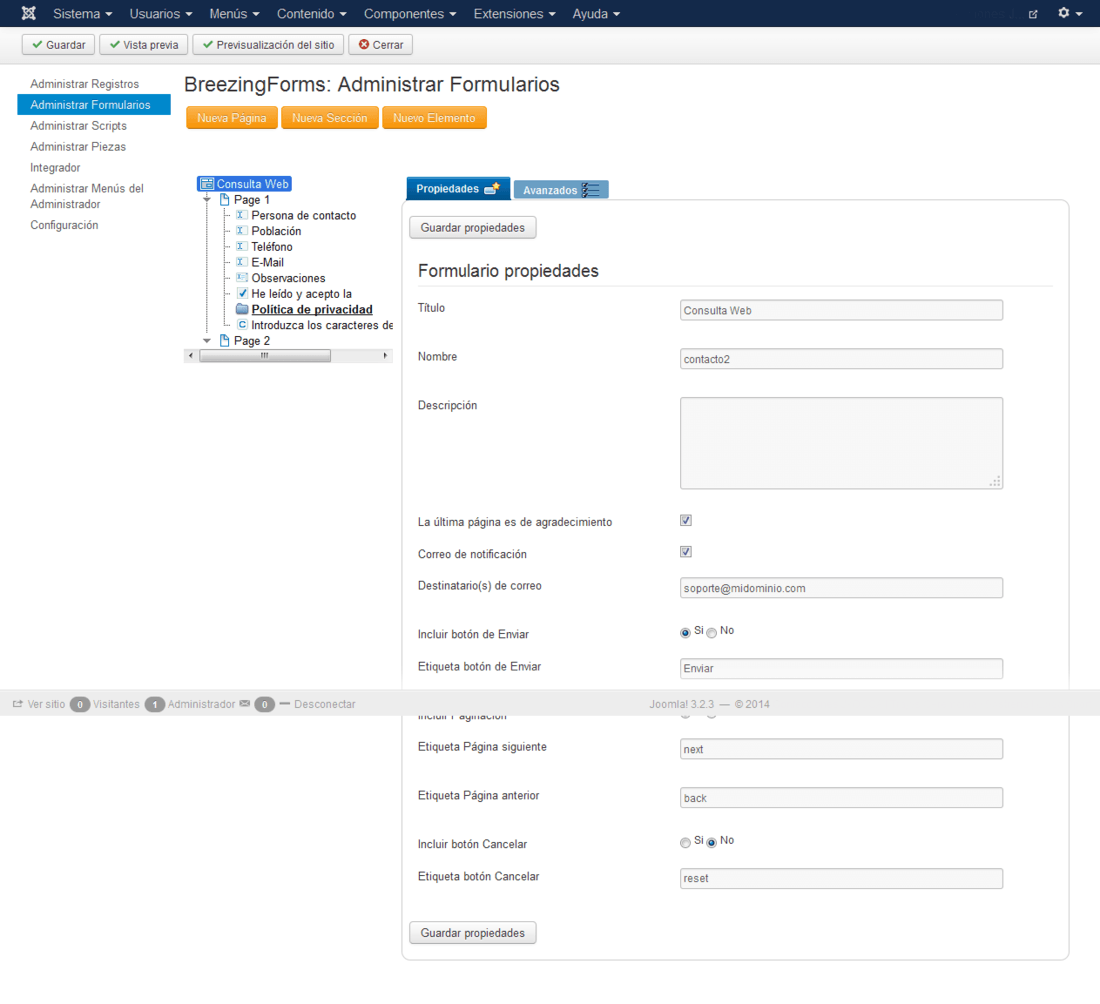This screenshot has height=1004, width=1100.
Task: Click the Guardar toolbar button
Action: point(59,45)
